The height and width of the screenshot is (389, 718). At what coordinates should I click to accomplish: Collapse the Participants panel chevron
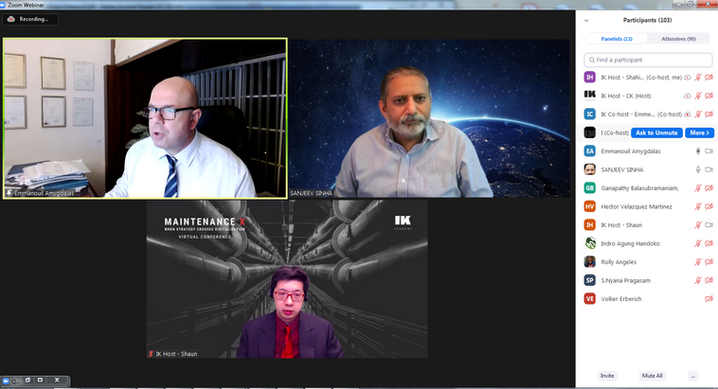[x=586, y=21]
